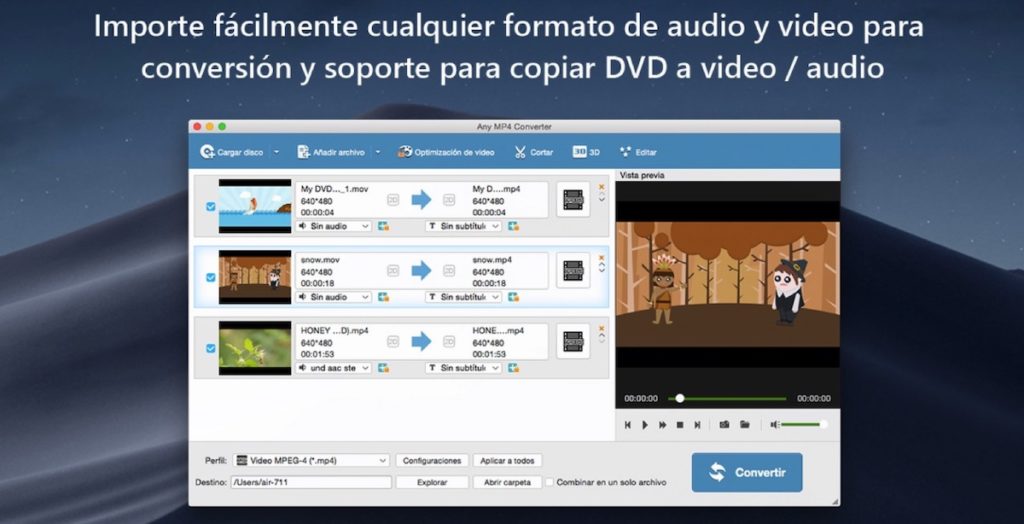Stop the preview playback
This screenshot has height=524, width=1024.
pos(680,425)
